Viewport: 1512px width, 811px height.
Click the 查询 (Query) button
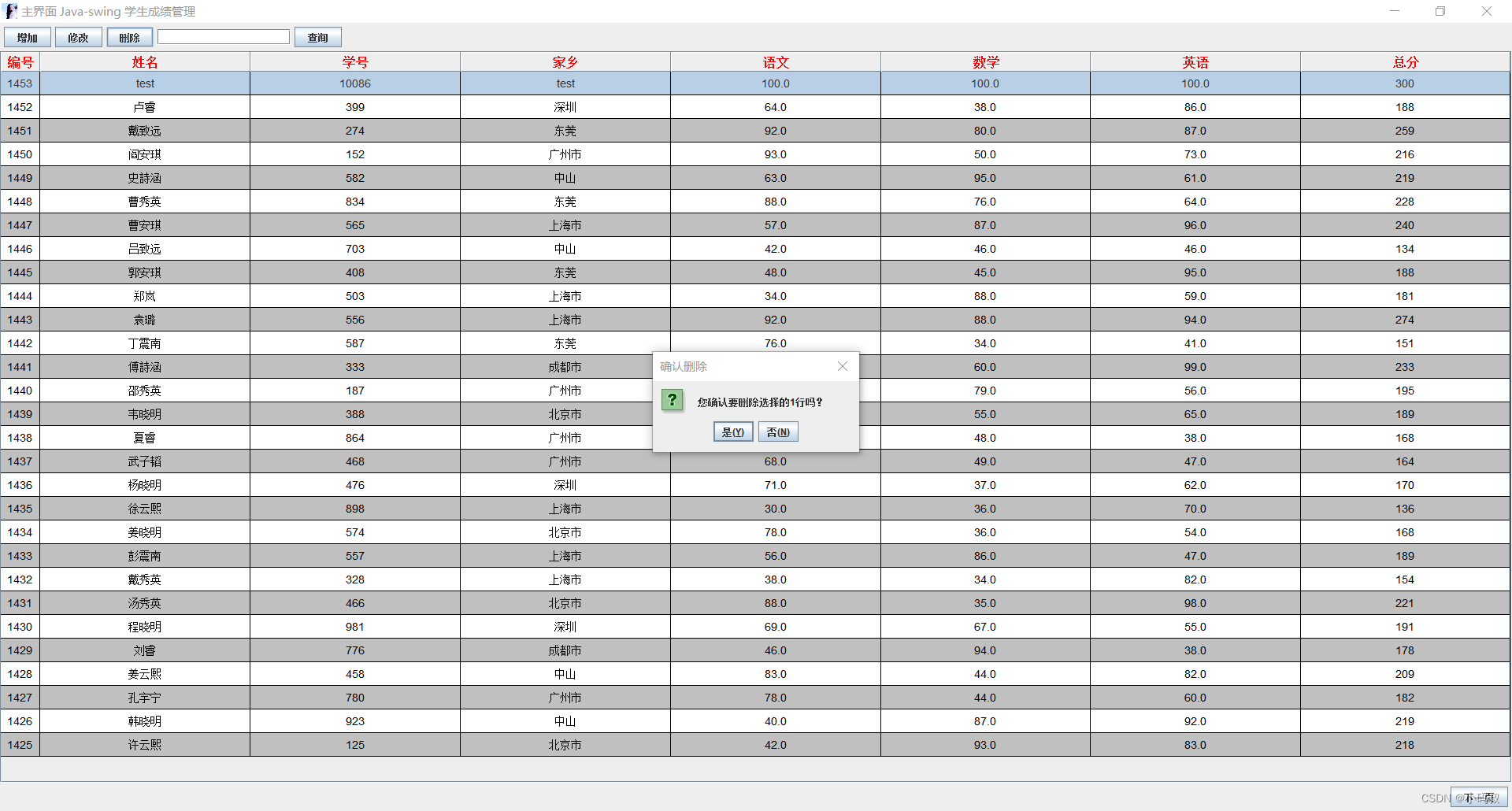pyautogui.click(x=318, y=38)
